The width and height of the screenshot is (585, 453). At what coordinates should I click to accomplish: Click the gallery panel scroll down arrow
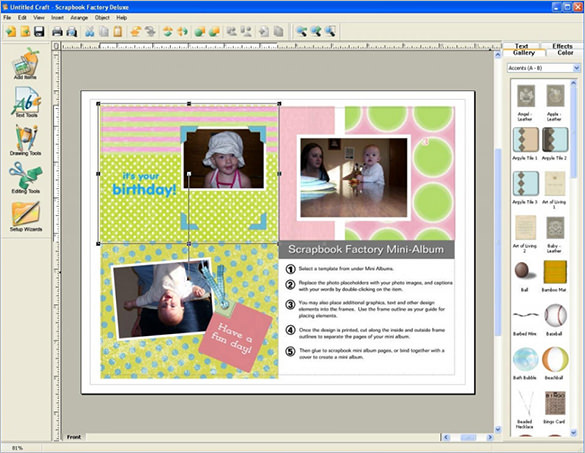click(573, 432)
